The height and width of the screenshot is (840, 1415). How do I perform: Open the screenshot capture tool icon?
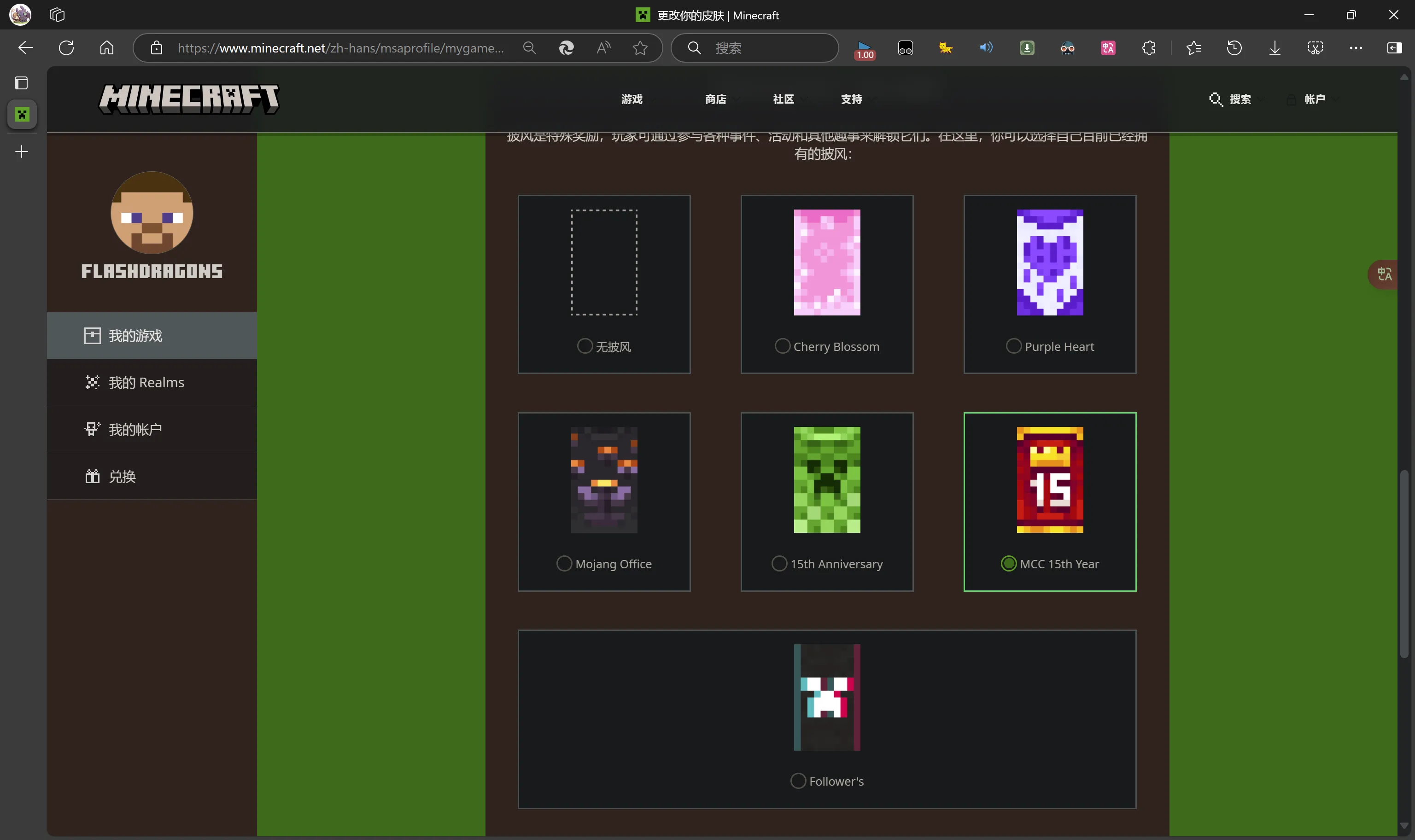[x=1316, y=48]
